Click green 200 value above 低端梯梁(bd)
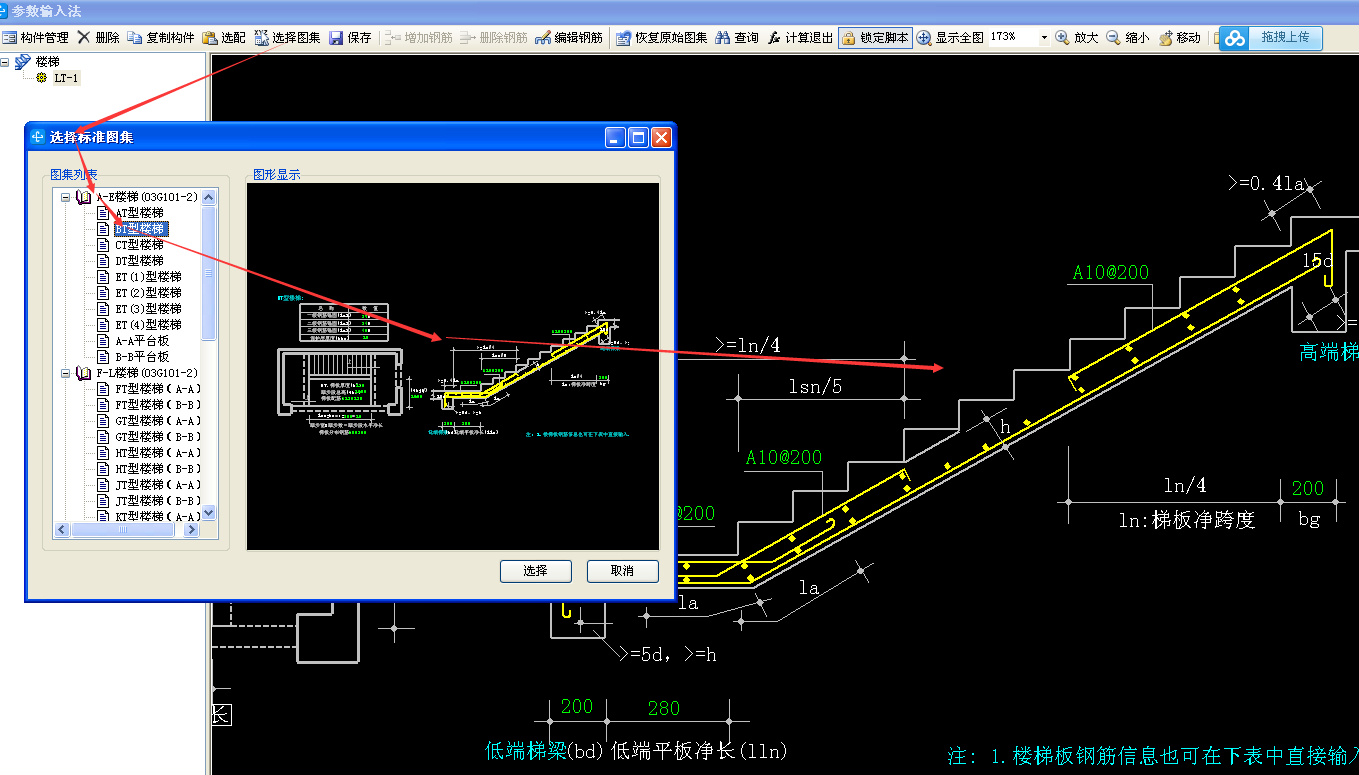The width and height of the screenshot is (1359, 775). pos(576,707)
